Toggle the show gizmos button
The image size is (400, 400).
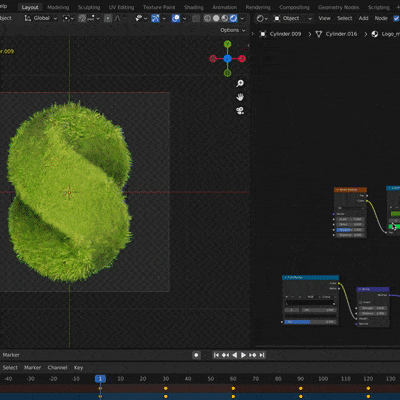[155, 18]
